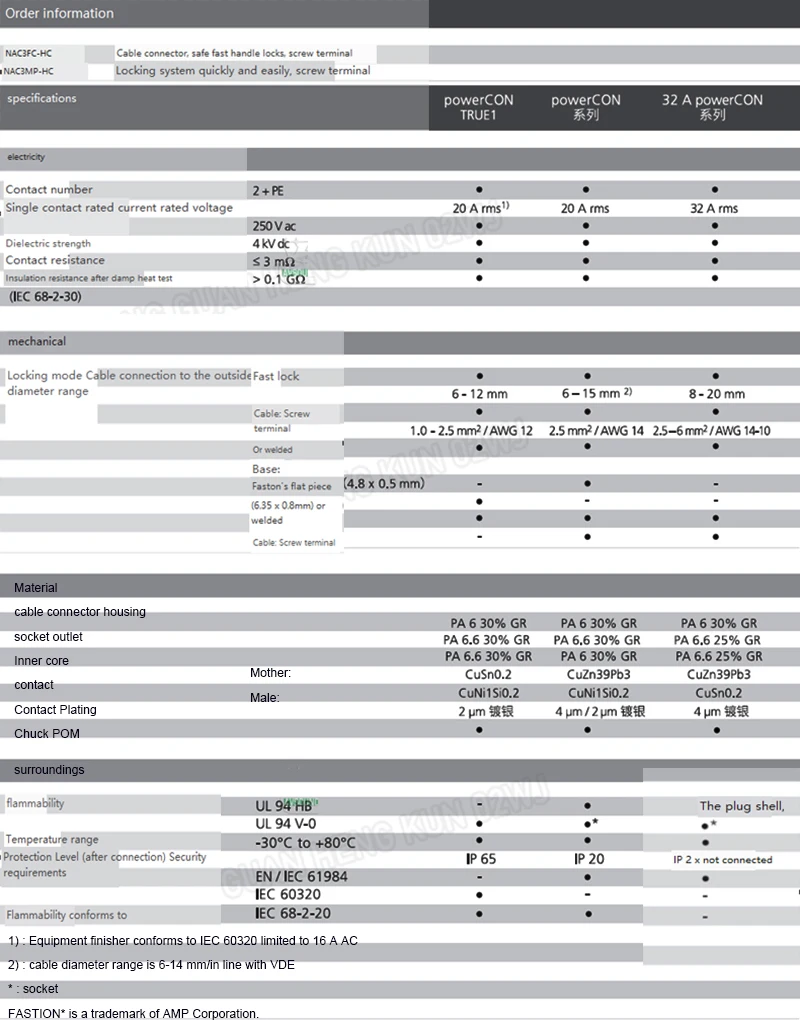Select the "socket outlet" row label

(x=48, y=637)
